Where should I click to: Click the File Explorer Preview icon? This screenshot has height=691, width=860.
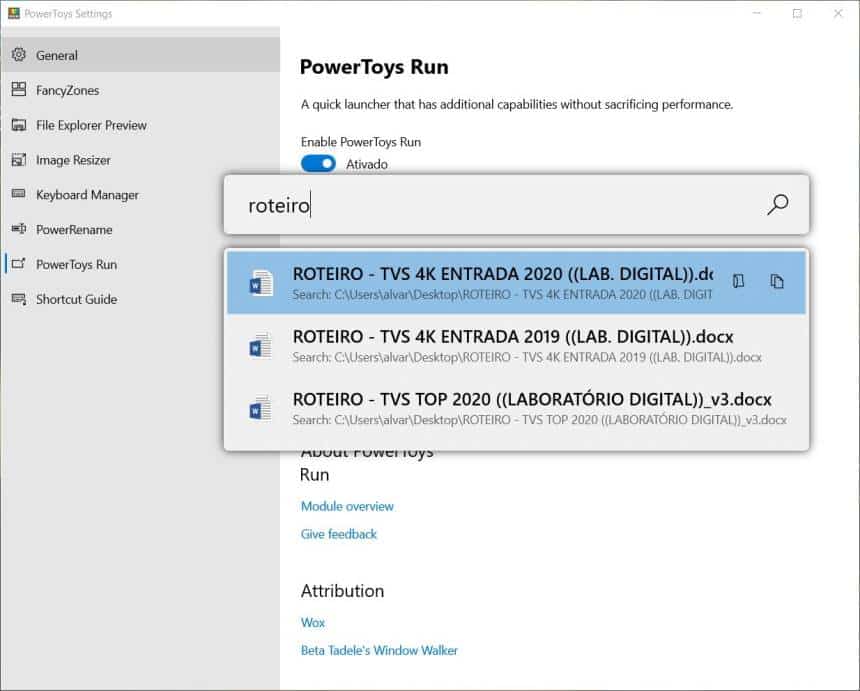point(19,125)
